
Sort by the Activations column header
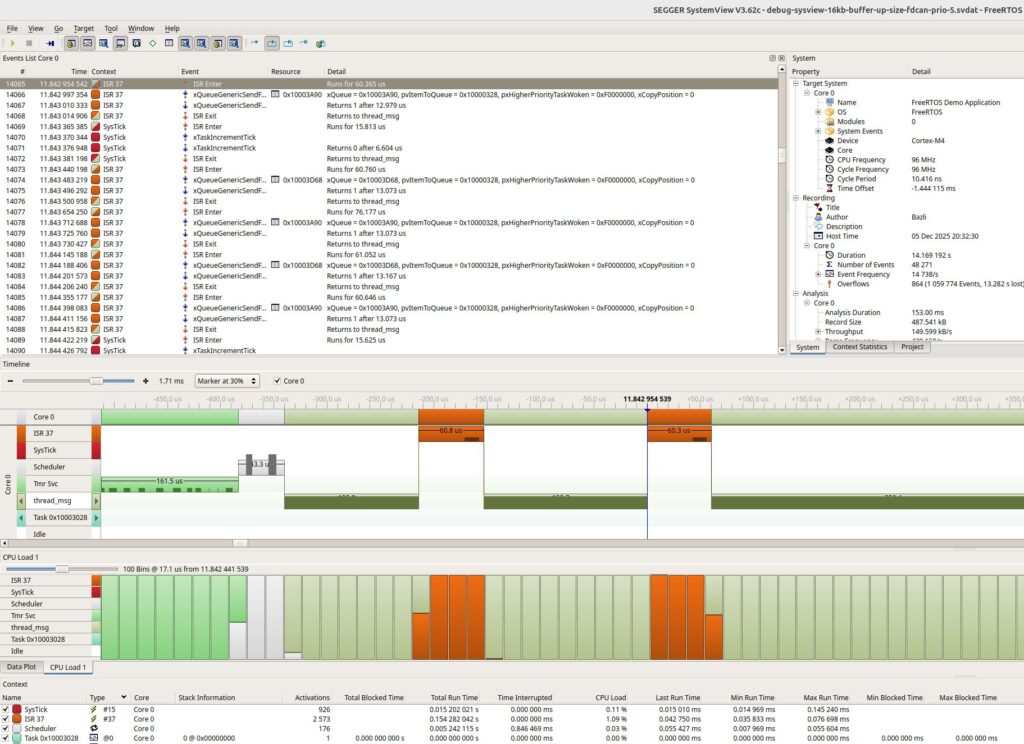312,697
